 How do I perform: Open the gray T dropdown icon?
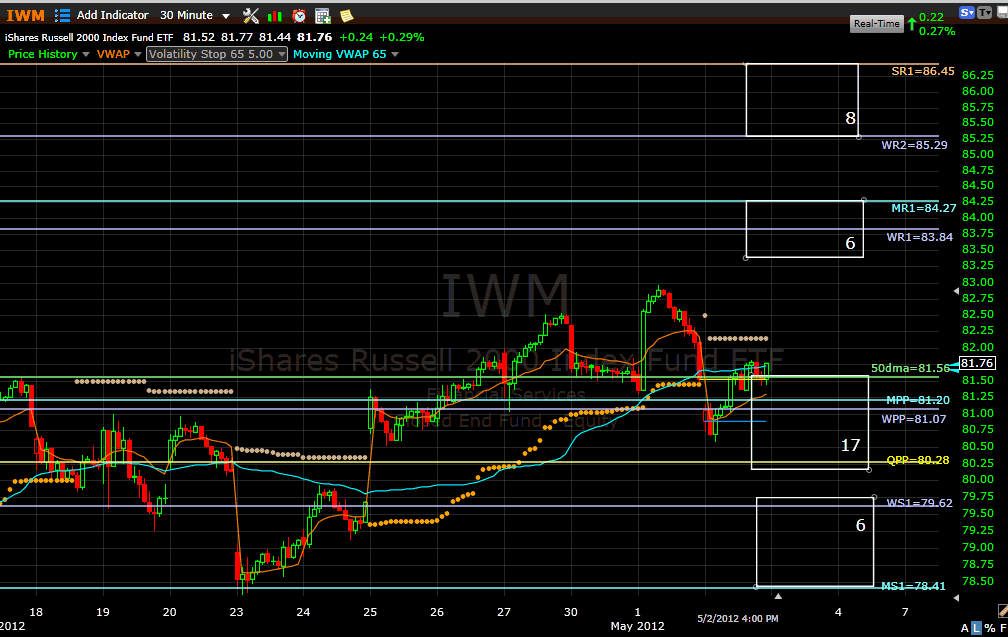pyautogui.click(x=985, y=12)
